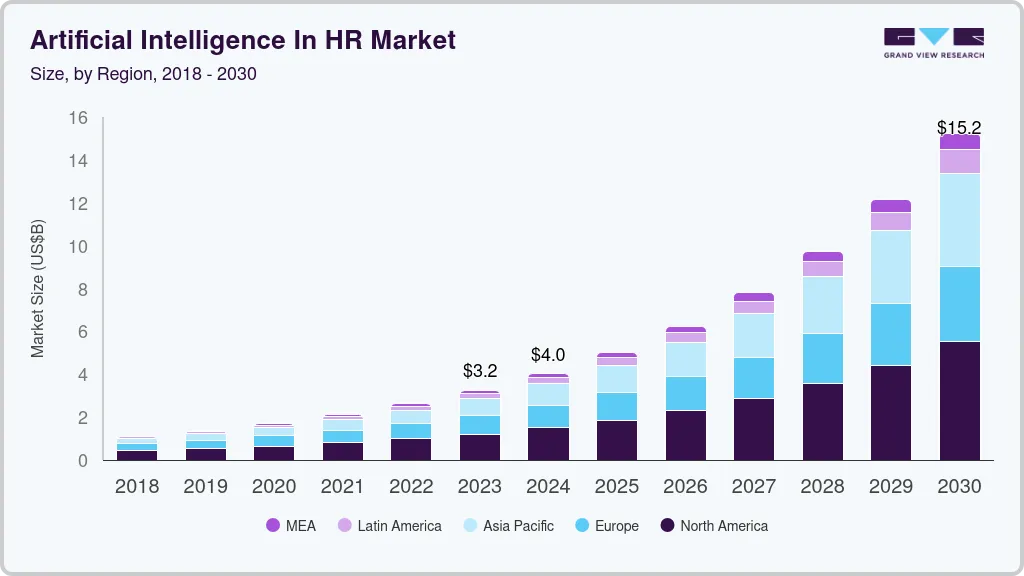The image size is (1024, 576).
Task: Select the 2018 axis label
Action: [137, 487]
